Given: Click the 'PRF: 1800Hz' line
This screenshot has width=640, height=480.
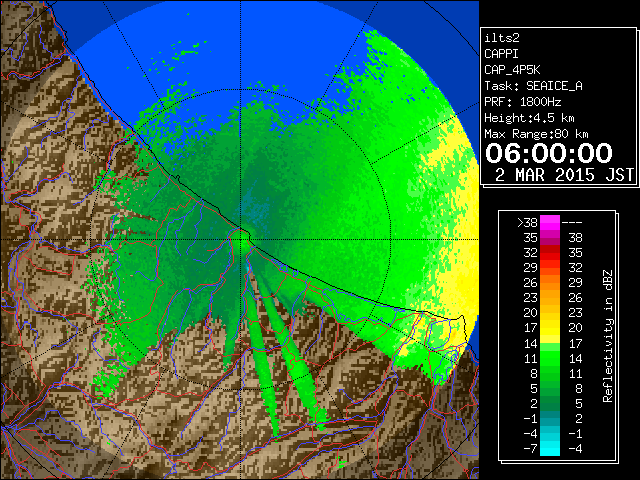Looking at the screenshot, I should [523, 102].
